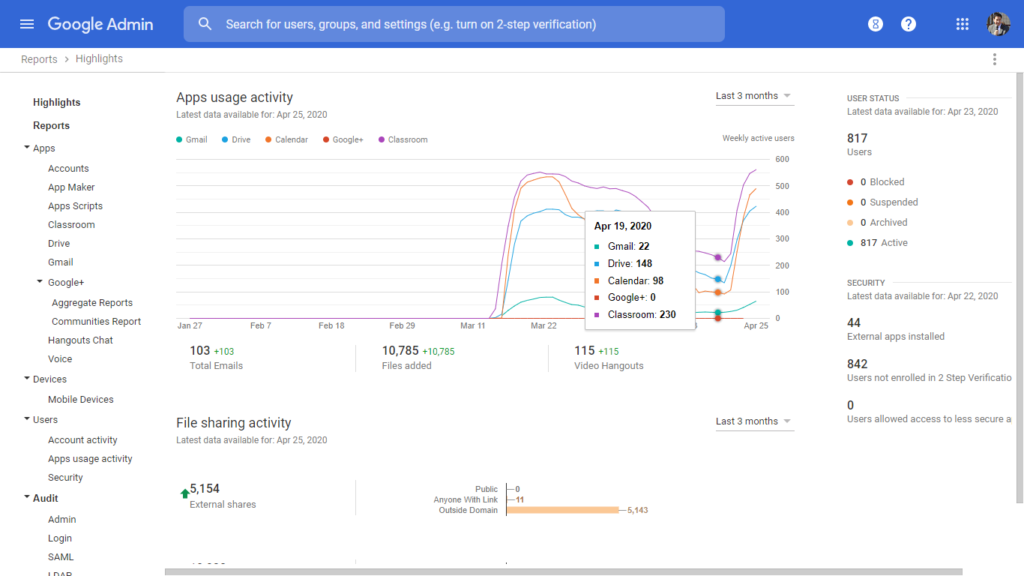Open the Gmail report in sidebar
1024x576 pixels.
[x=60, y=263]
